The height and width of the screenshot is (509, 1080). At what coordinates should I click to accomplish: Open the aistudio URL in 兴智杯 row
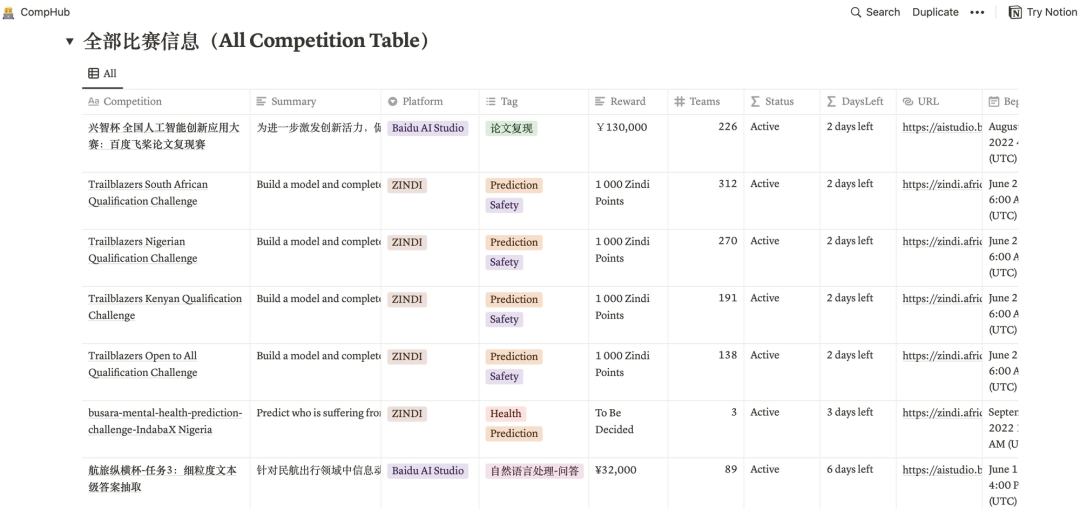point(942,127)
